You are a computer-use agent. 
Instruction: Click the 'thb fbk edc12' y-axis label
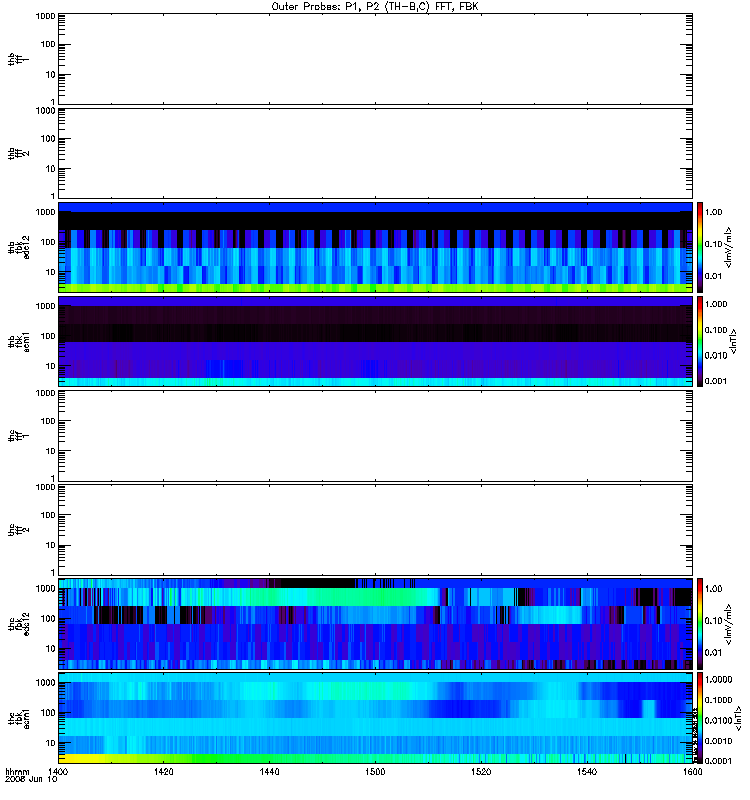(x=19, y=247)
